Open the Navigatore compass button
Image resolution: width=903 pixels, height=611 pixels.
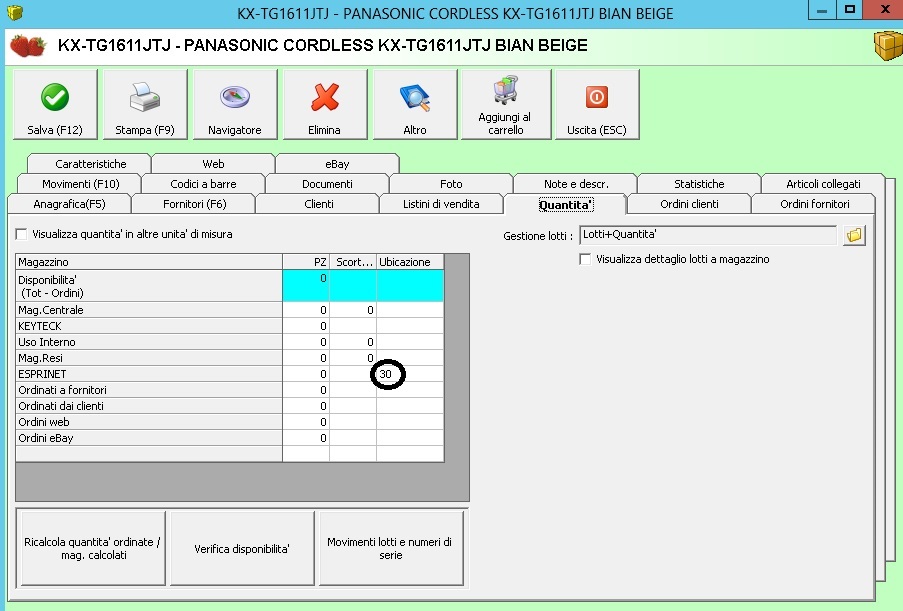click(235, 104)
